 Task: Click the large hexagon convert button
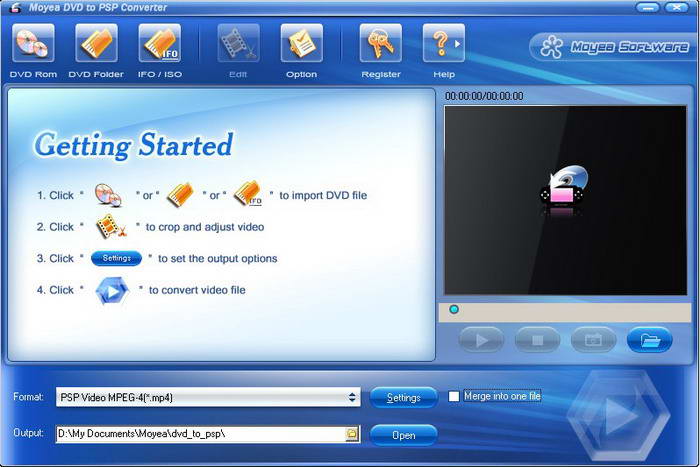pyautogui.click(x=619, y=415)
